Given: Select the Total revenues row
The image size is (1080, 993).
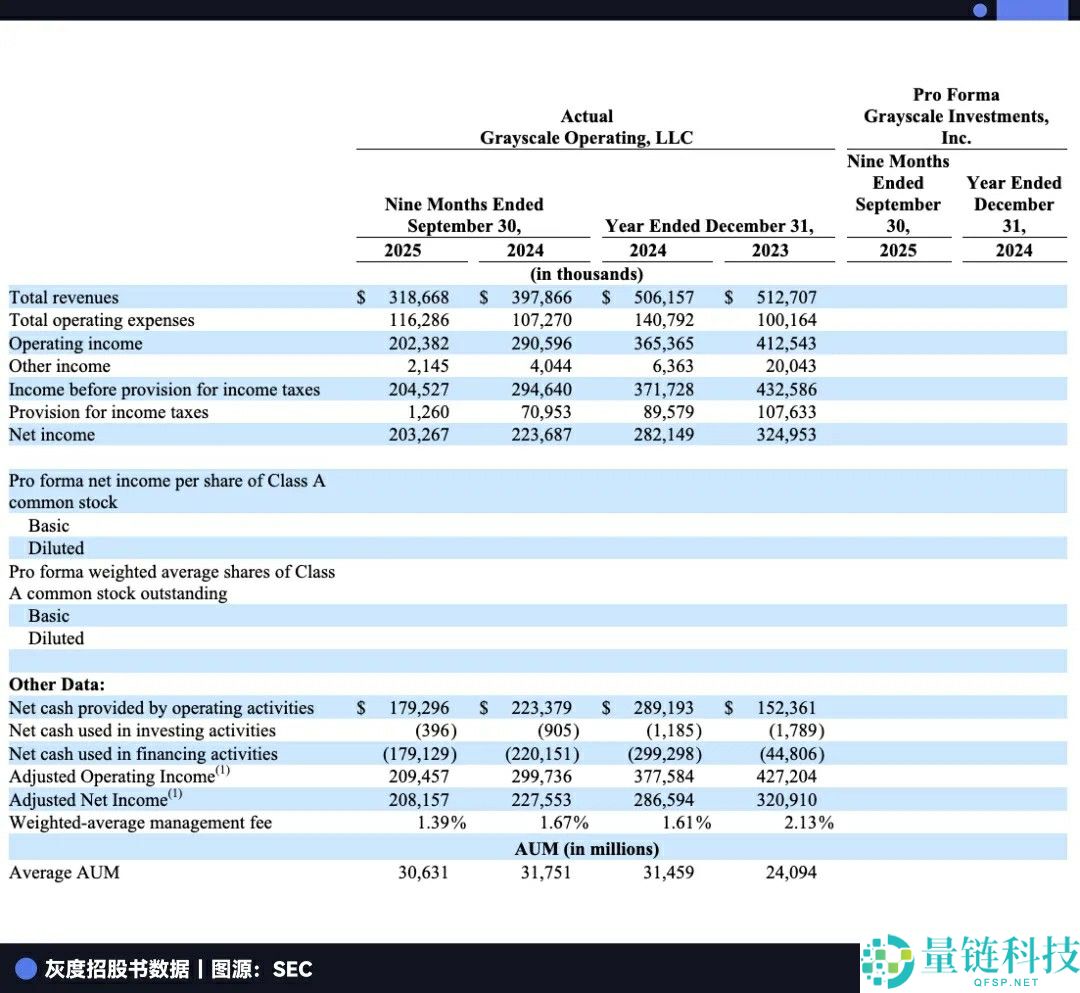Looking at the screenshot, I should (x=64, y=297).
